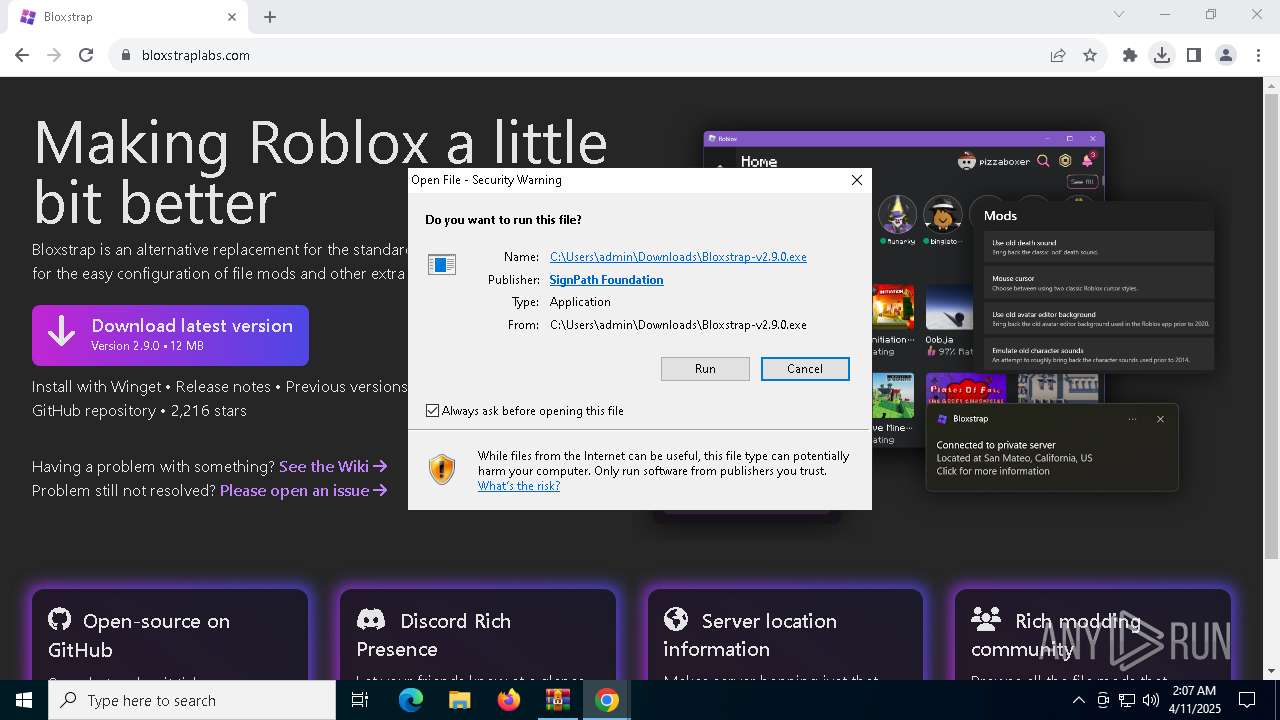Close the Bloxstrap browser tab
Image resolution: width=1280 pixels, height=720 pixels.
[x=232, y=17]
